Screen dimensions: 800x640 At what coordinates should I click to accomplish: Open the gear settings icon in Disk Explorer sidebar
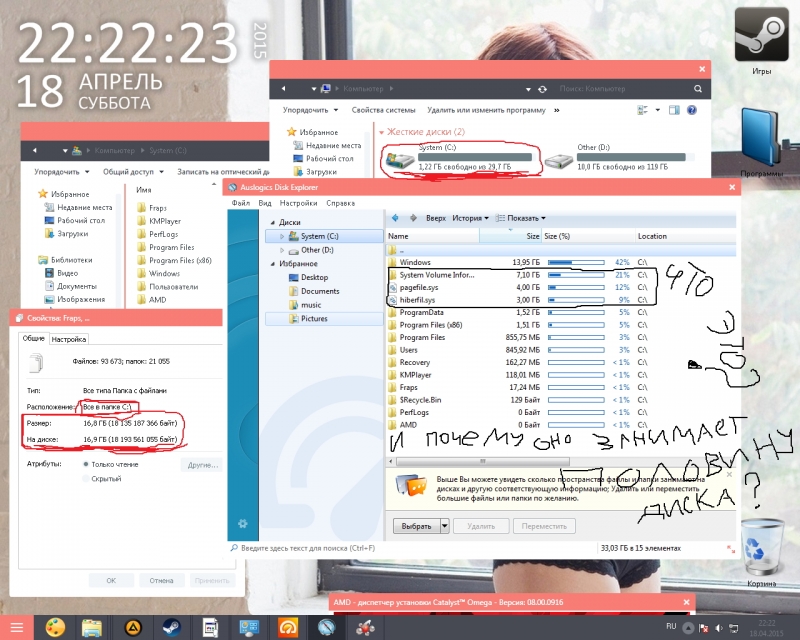click(x=243, y=523)
